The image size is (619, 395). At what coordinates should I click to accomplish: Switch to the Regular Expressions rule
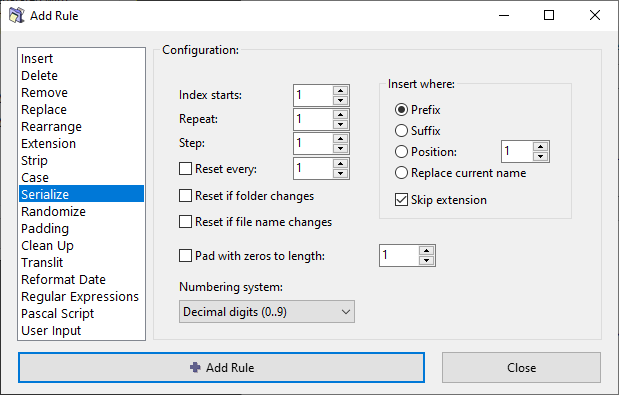tap(81, 296)
